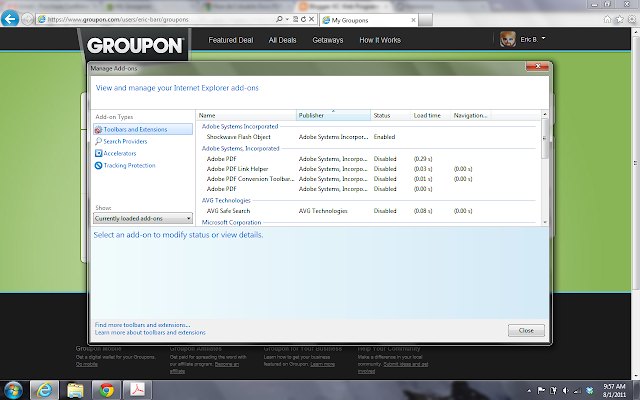This screenshot has height=400, width=640.
Task: Click Find more toolbars and extensions link
Action: pyautogui.click(x=142, y=325)
